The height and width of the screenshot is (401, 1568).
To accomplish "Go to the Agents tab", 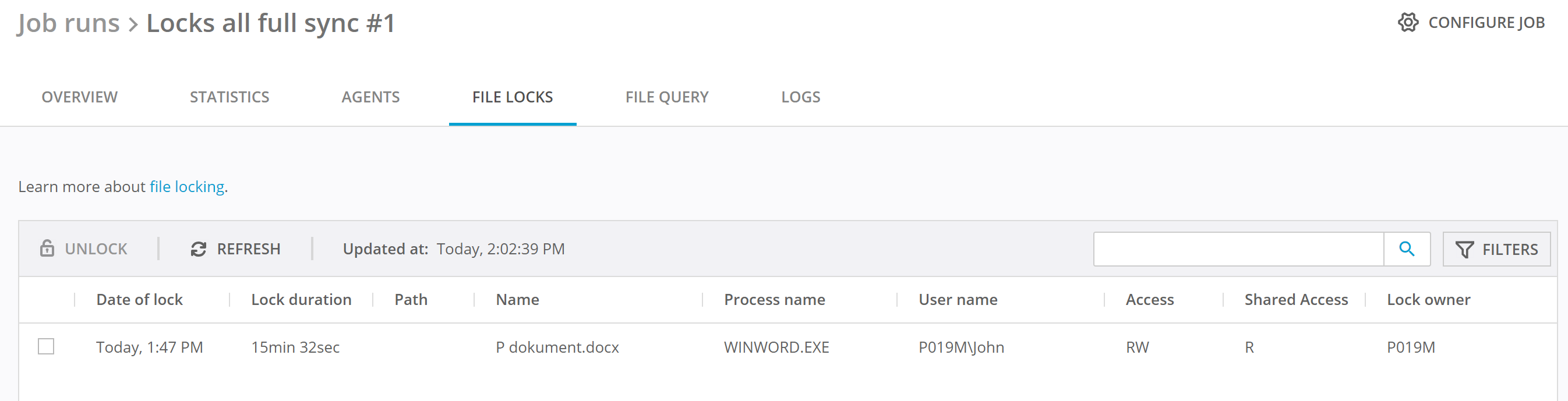I will click(370, 97).
